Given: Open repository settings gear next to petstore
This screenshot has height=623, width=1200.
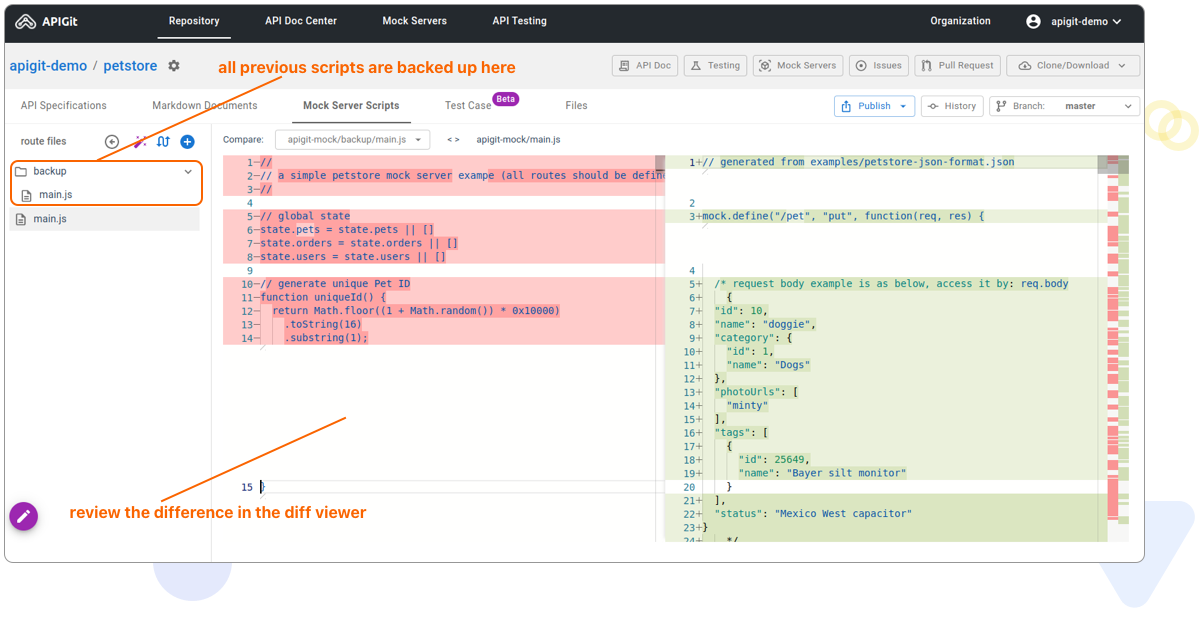Looking at the screenshot, I should (x=174, y=66).
